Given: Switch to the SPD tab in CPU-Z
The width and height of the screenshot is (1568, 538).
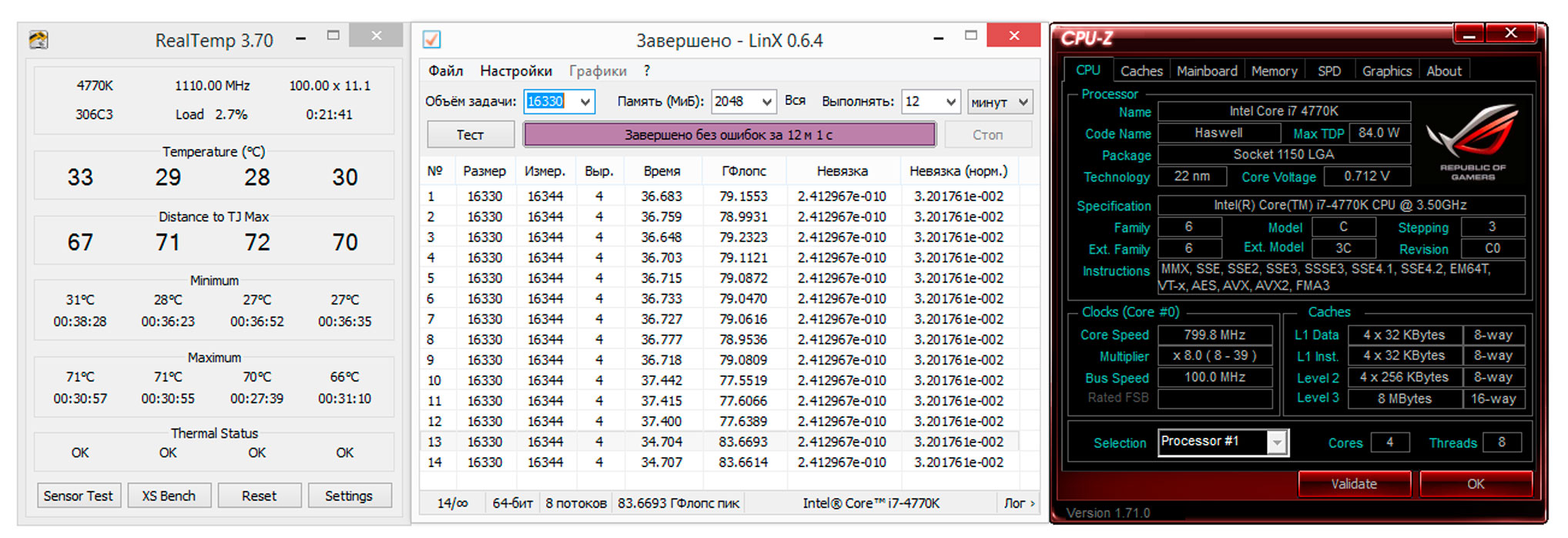Looking at the screenshot, I should pyautogui.click(x=1329, y=71).
